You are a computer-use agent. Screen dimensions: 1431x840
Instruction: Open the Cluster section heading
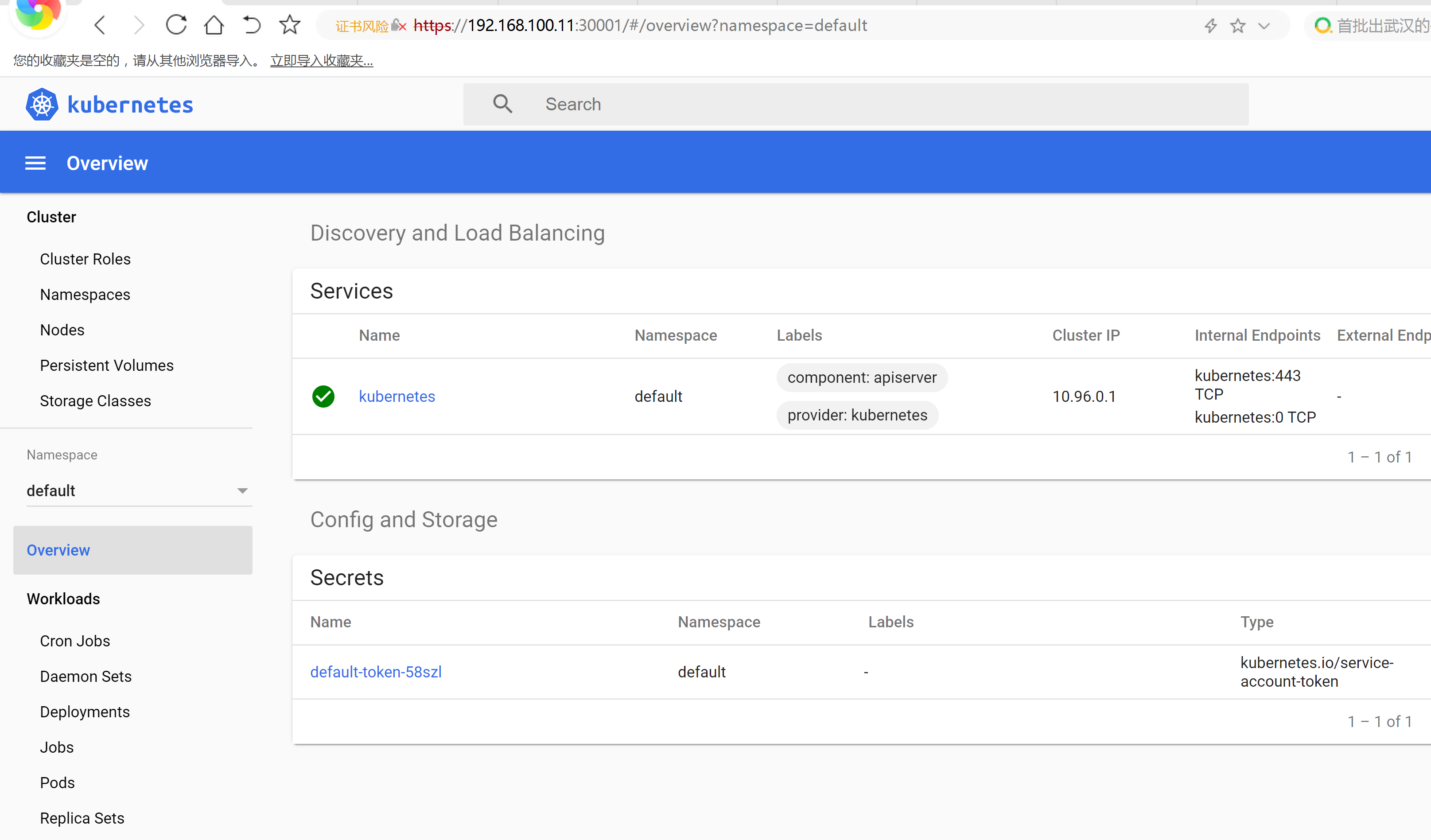tap(51, 217)
